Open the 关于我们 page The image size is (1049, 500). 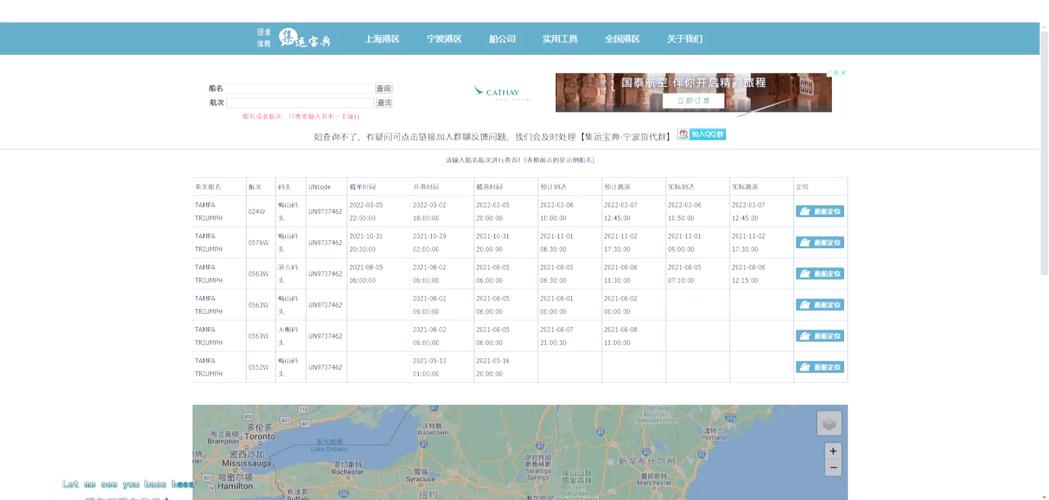tap(684, 39)
